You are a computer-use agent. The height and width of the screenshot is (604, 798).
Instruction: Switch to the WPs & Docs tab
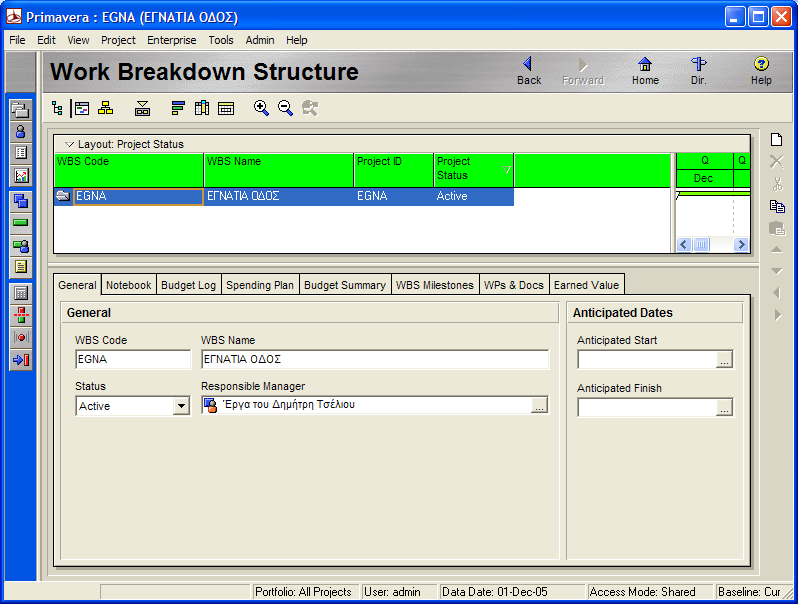point(514,285)
